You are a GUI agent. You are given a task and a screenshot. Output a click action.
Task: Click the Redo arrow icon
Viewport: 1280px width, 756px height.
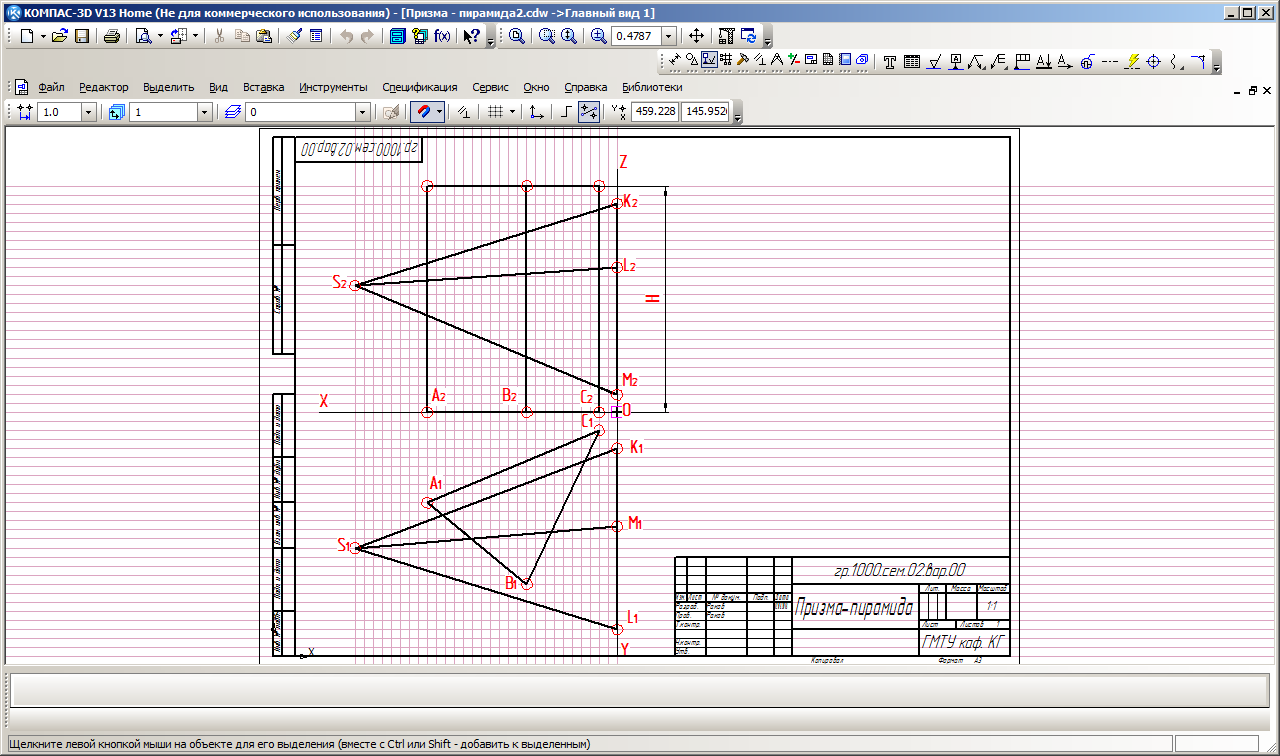point(367,36)
